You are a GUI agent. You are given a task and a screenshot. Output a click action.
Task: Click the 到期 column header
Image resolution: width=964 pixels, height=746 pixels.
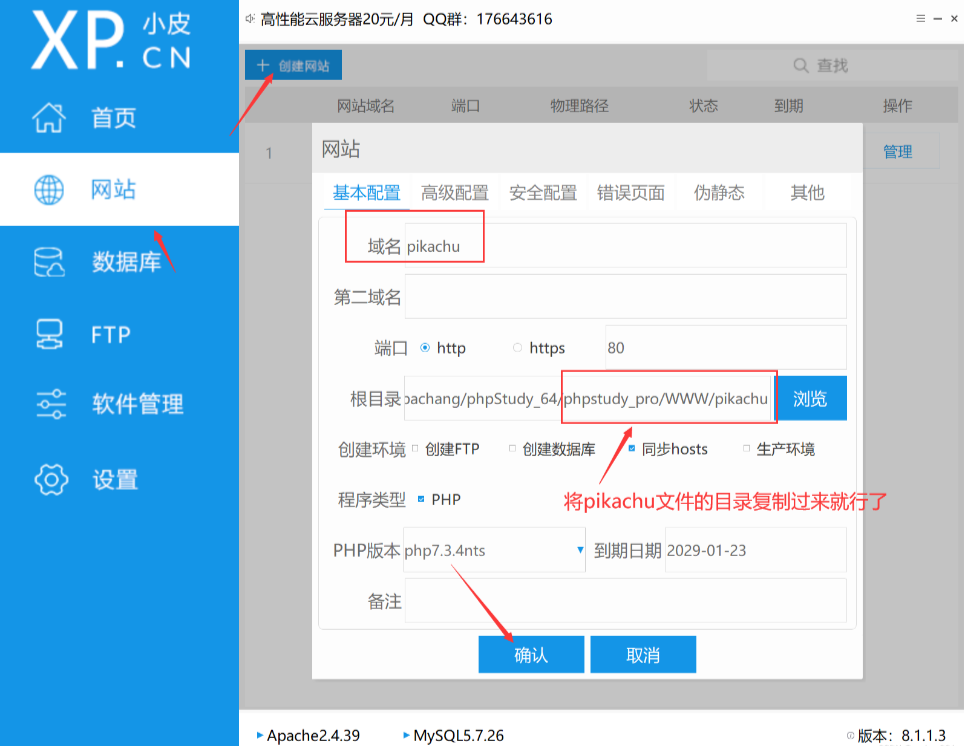point(789,106)
